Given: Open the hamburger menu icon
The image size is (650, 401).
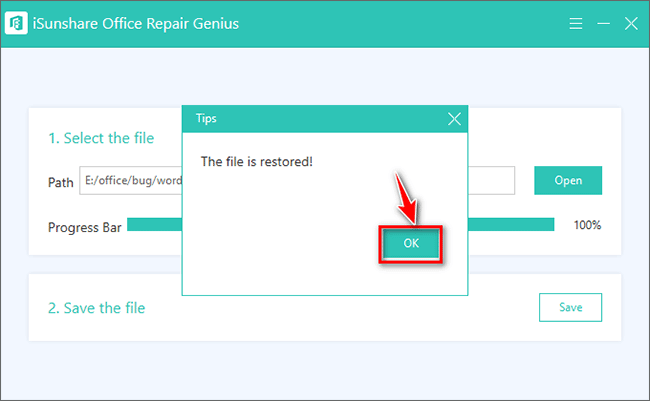Looking at the screenshot, I should click(575, 23).
